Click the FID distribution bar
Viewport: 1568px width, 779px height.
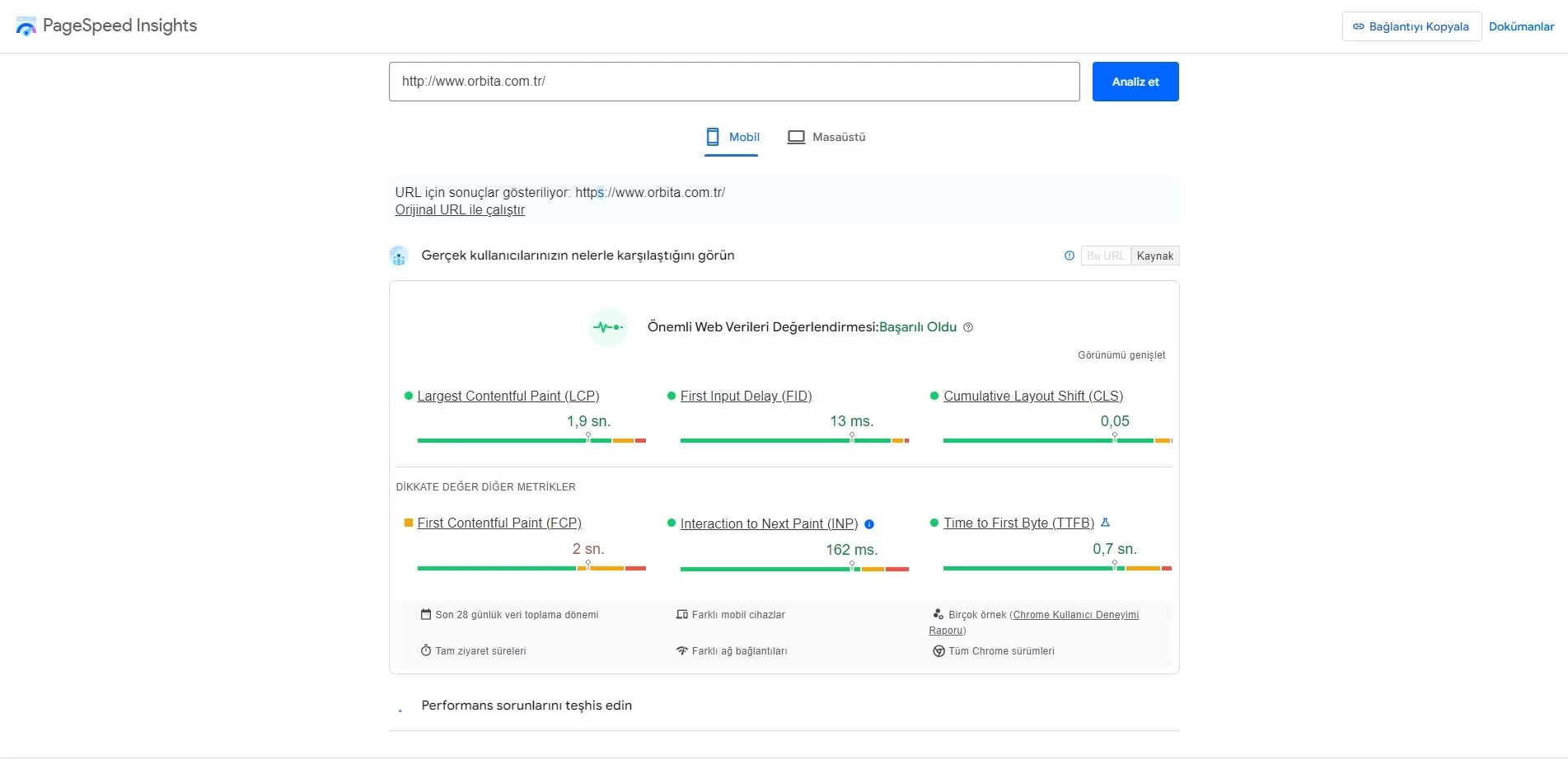click(x=794, y=440)
